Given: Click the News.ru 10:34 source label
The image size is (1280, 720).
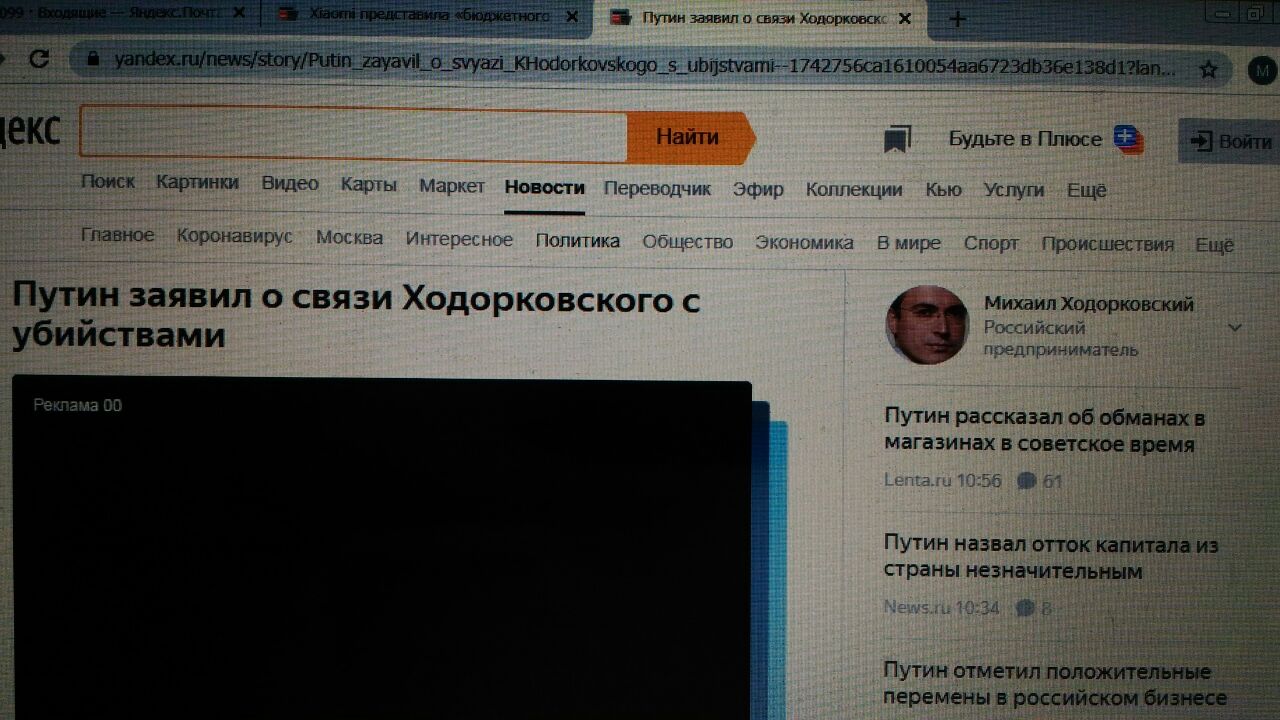Looking at the screenshot, I should 941,607.
